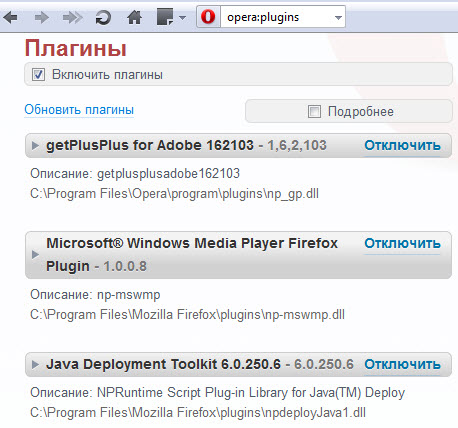The height and width of the screenshot is (428, 458).
Task: Click the np_gp.dll file path
Action: (174, 194)
